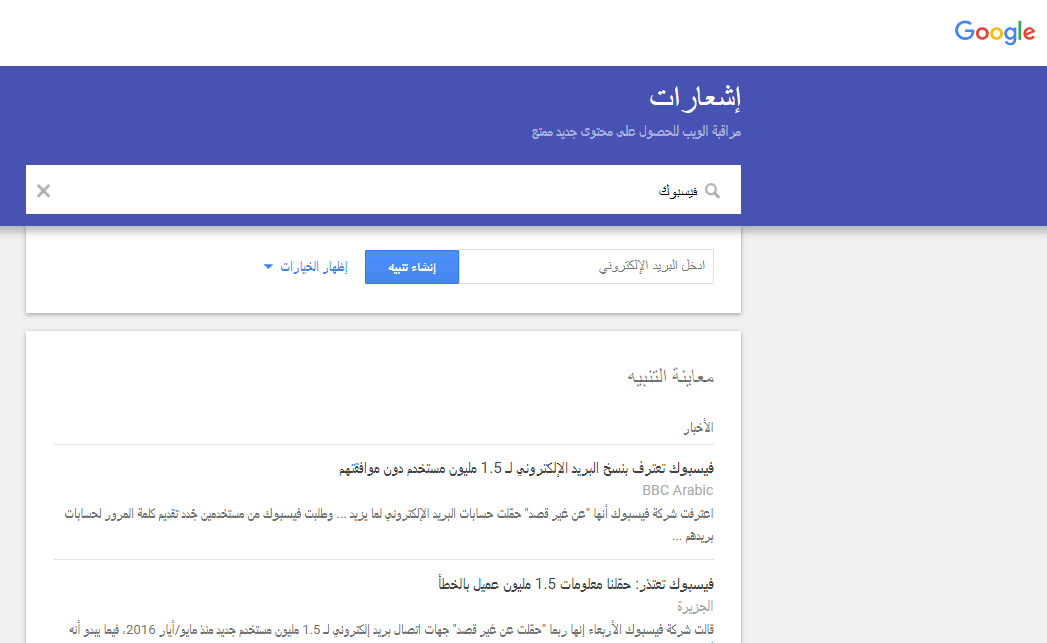The image size is (1047, 643).
Task: Click the Google logo
Action: pyautogui.click(x=994, y=32)
